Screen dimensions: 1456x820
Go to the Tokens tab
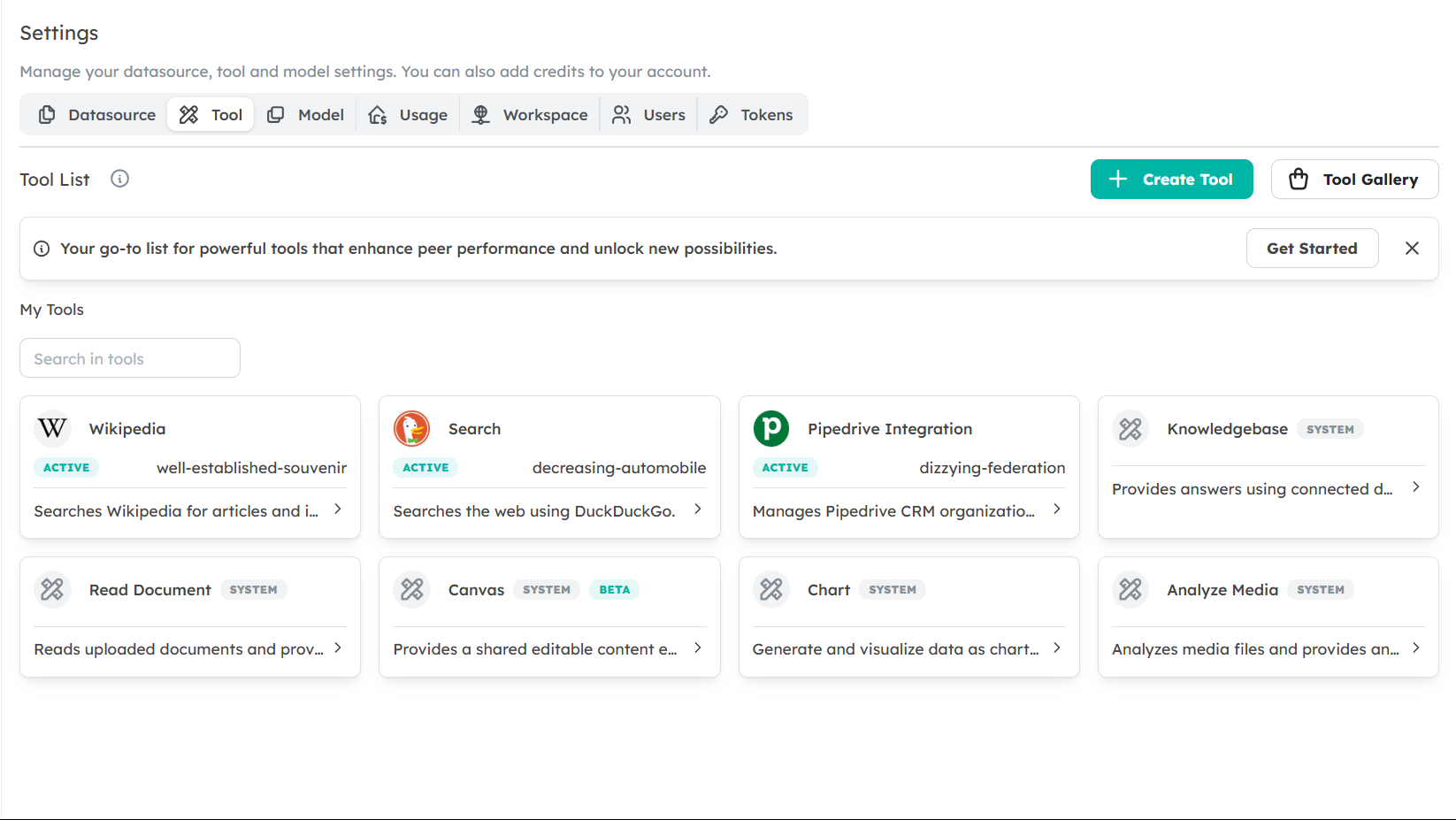coord(752,115)
